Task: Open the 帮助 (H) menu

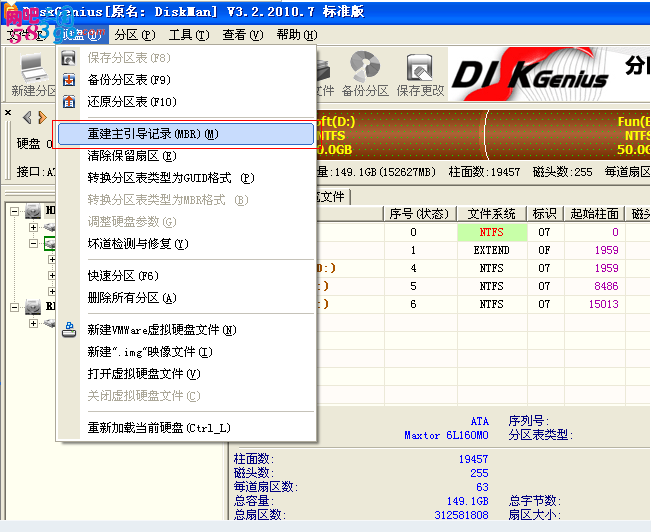Action: [297, 35]
